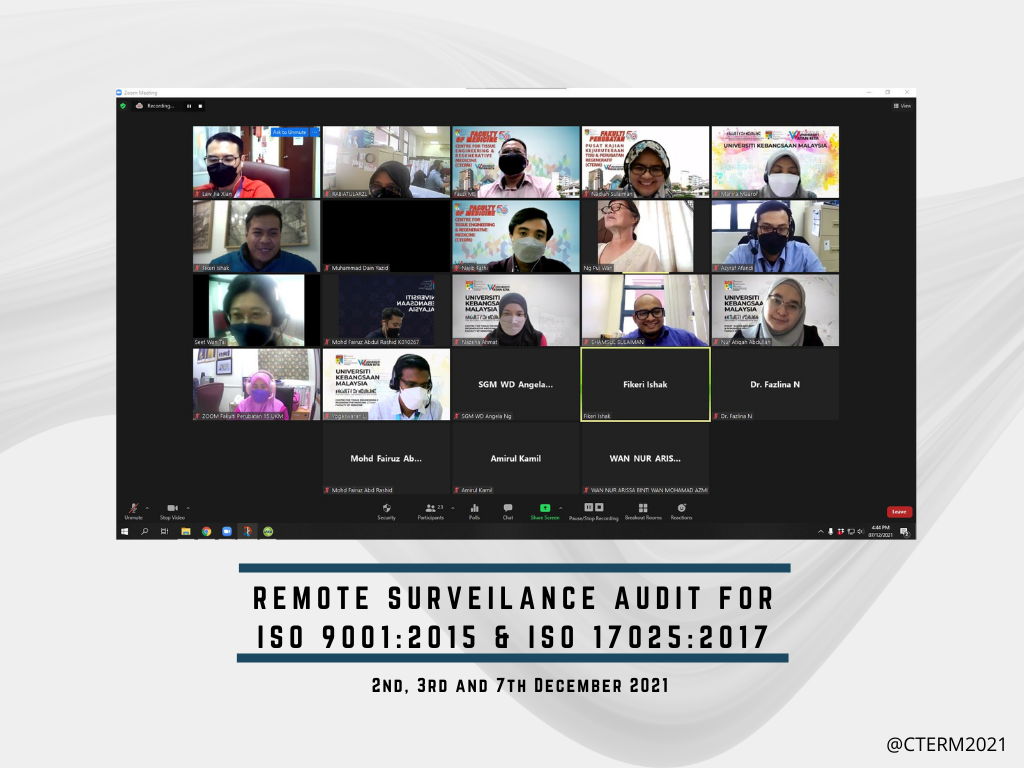This screenshot has width=1024, height=768.
Task: Click the red Leave button
Action: [899, 512]
